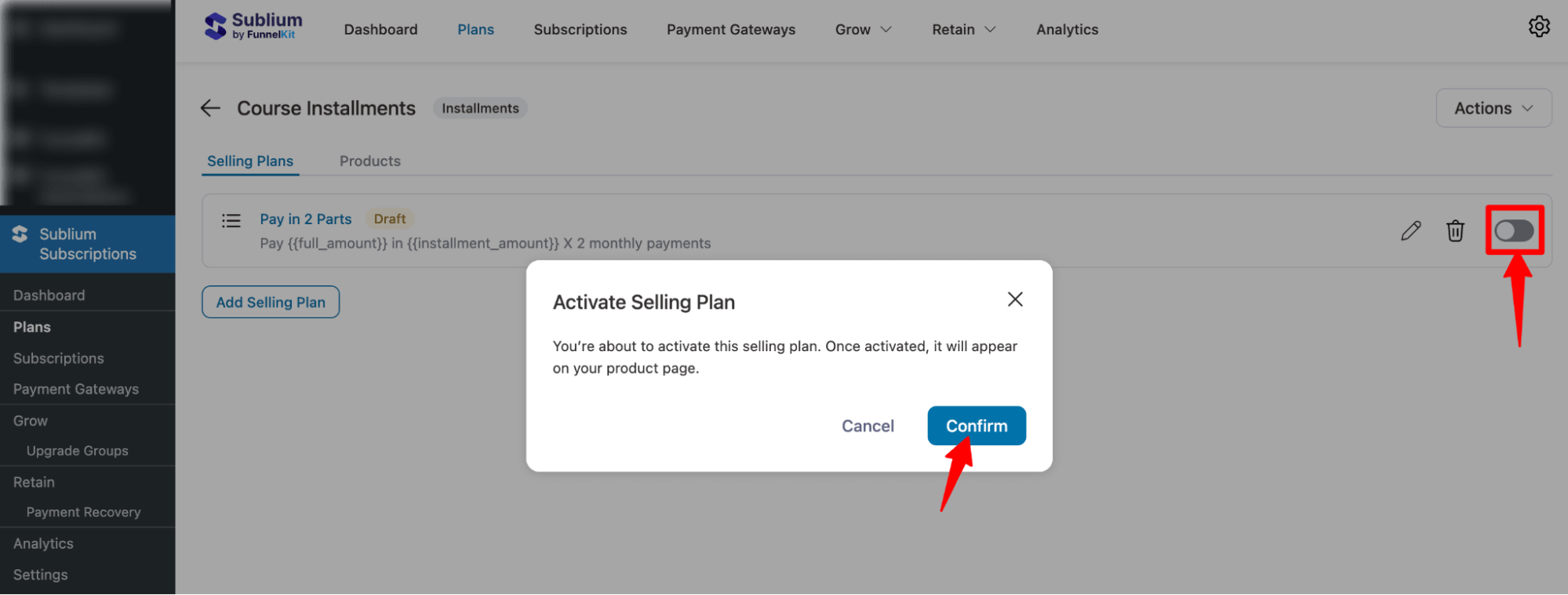Open settings via the gear icon
Image resolution: width=1568 pixels, height=595 pixels.
tap(1539, 26)
